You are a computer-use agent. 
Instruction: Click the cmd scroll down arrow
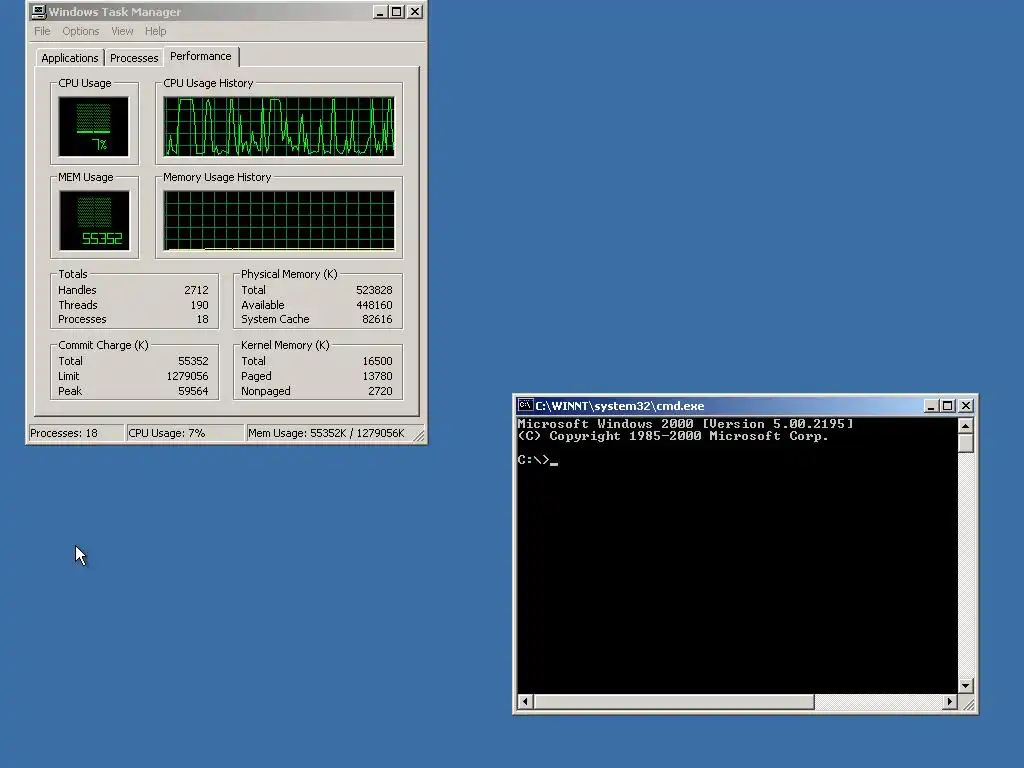tap(965, 686)
